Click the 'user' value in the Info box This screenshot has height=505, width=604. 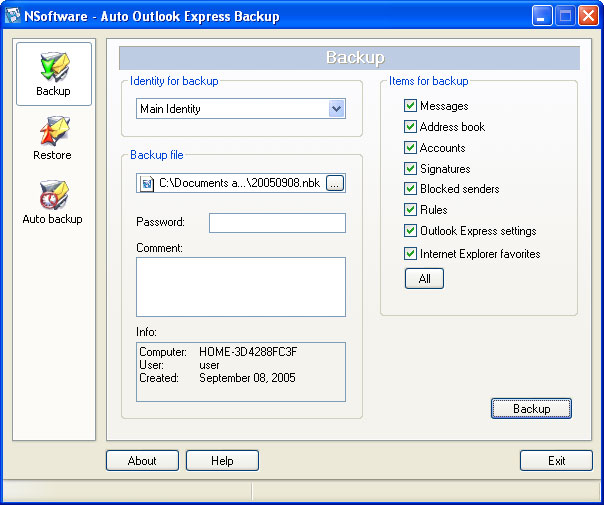209,365
